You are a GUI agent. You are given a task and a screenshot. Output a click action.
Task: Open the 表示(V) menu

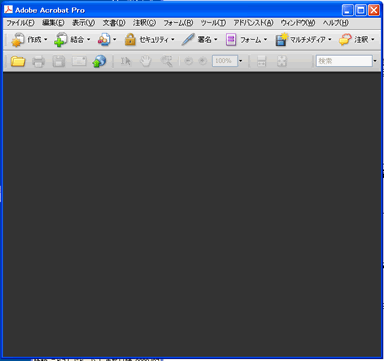pos(83,23)
